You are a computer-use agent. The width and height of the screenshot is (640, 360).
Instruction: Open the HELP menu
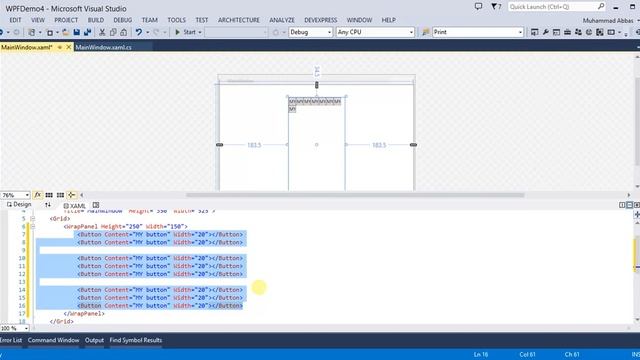click(x=389, y=20)
